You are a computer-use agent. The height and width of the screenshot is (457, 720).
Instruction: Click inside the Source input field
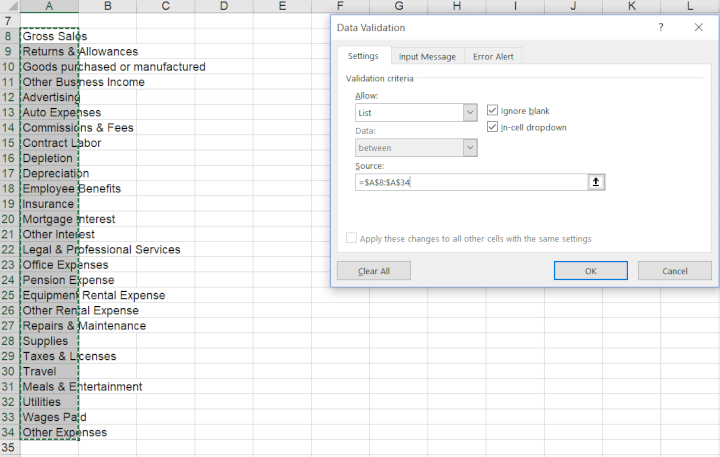(x=471, y=182)
